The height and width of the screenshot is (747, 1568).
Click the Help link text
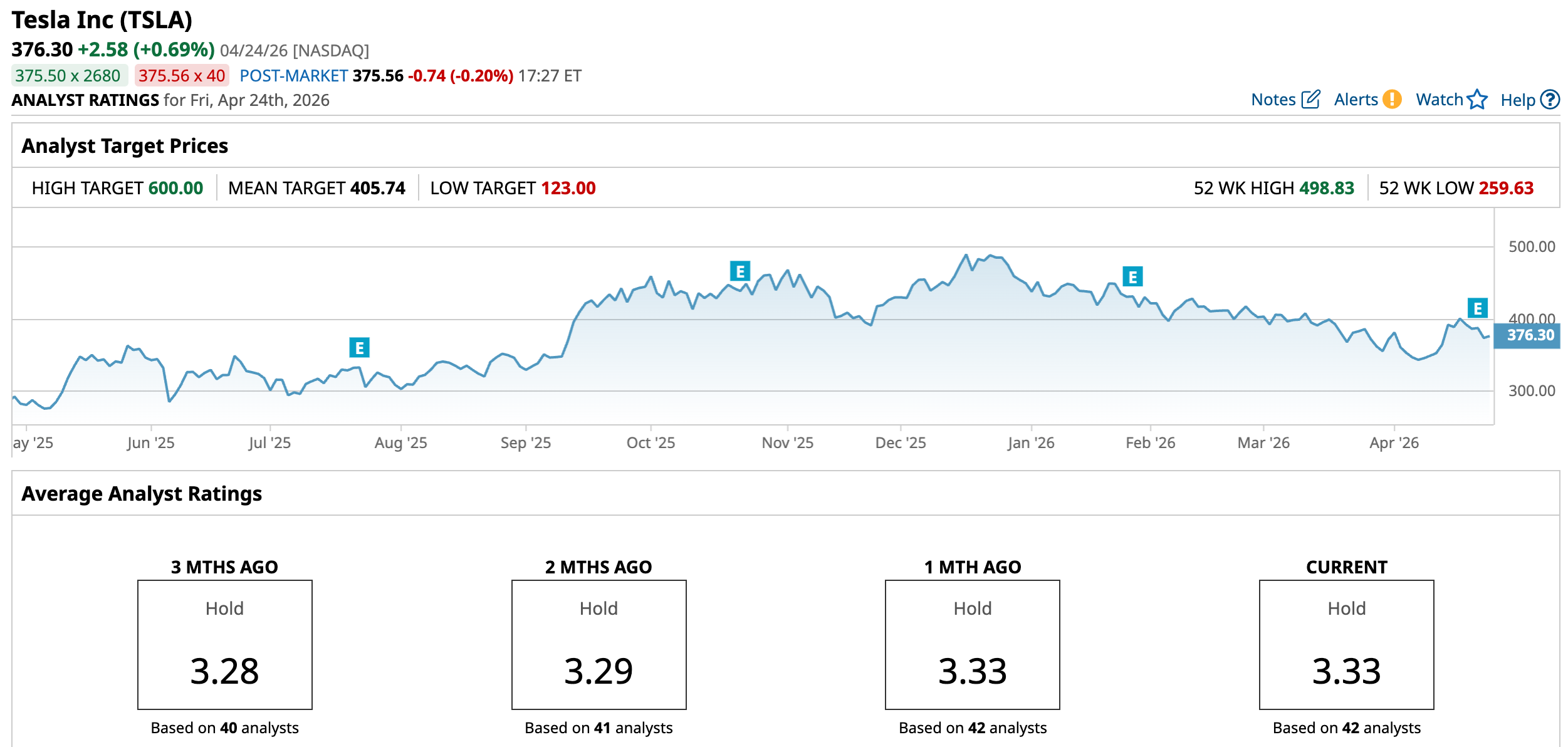point(1517,100)
